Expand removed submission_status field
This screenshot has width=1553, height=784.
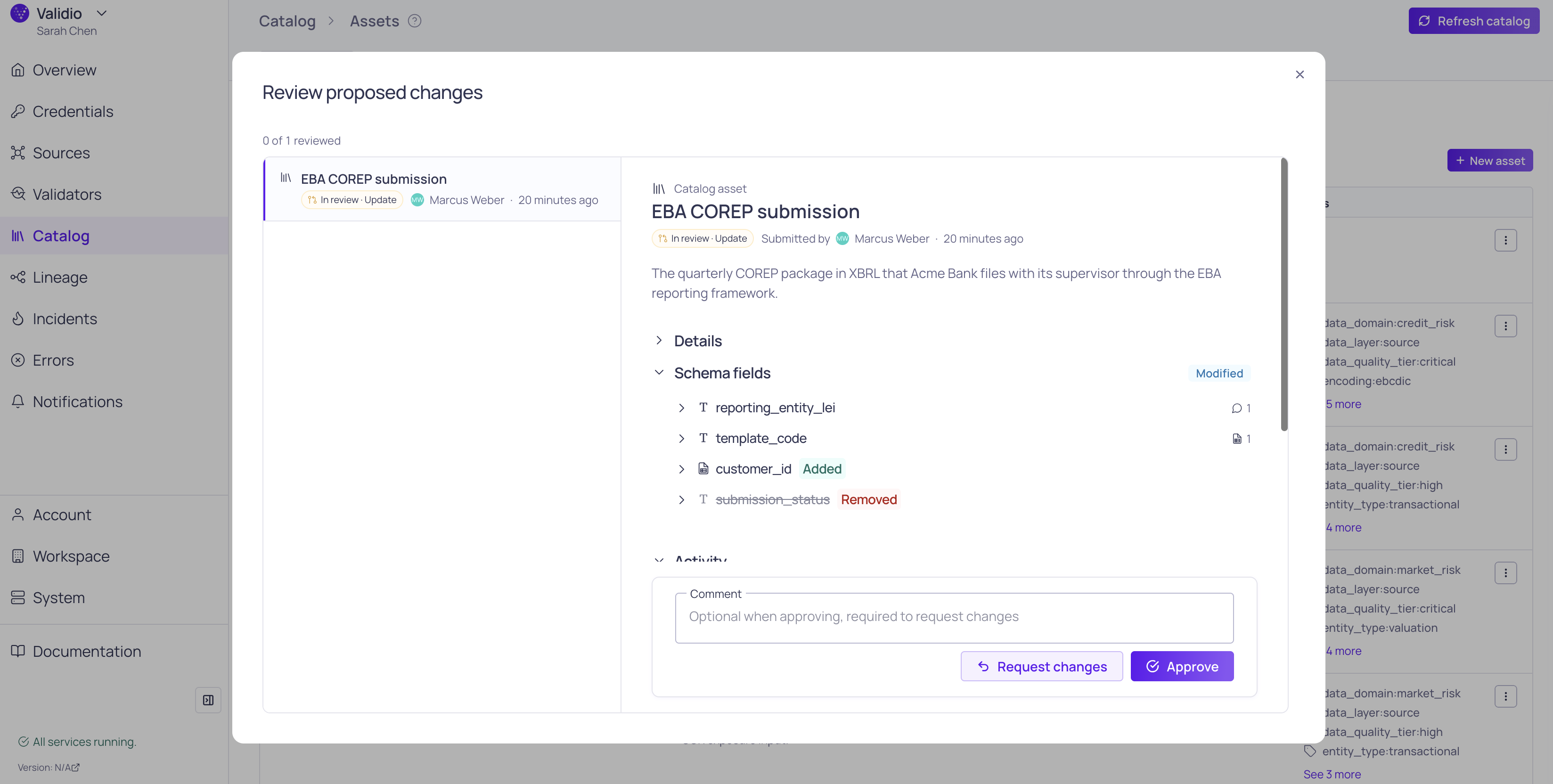[x=681, y=500]
